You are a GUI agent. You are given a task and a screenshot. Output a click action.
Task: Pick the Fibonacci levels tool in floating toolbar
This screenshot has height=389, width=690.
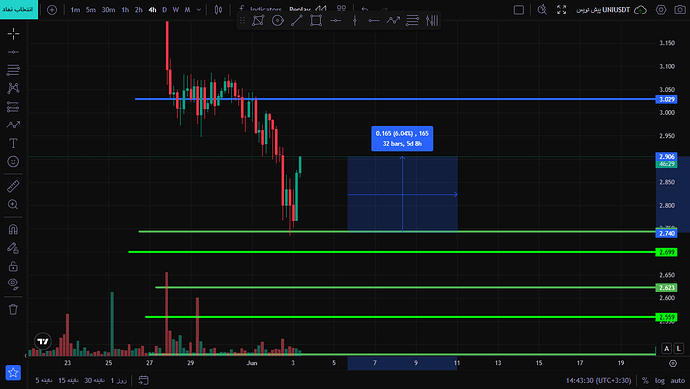point(412,20)
